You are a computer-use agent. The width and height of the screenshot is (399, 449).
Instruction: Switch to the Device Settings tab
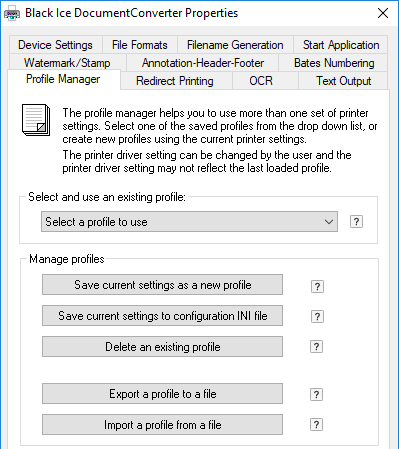pos(55,45)
